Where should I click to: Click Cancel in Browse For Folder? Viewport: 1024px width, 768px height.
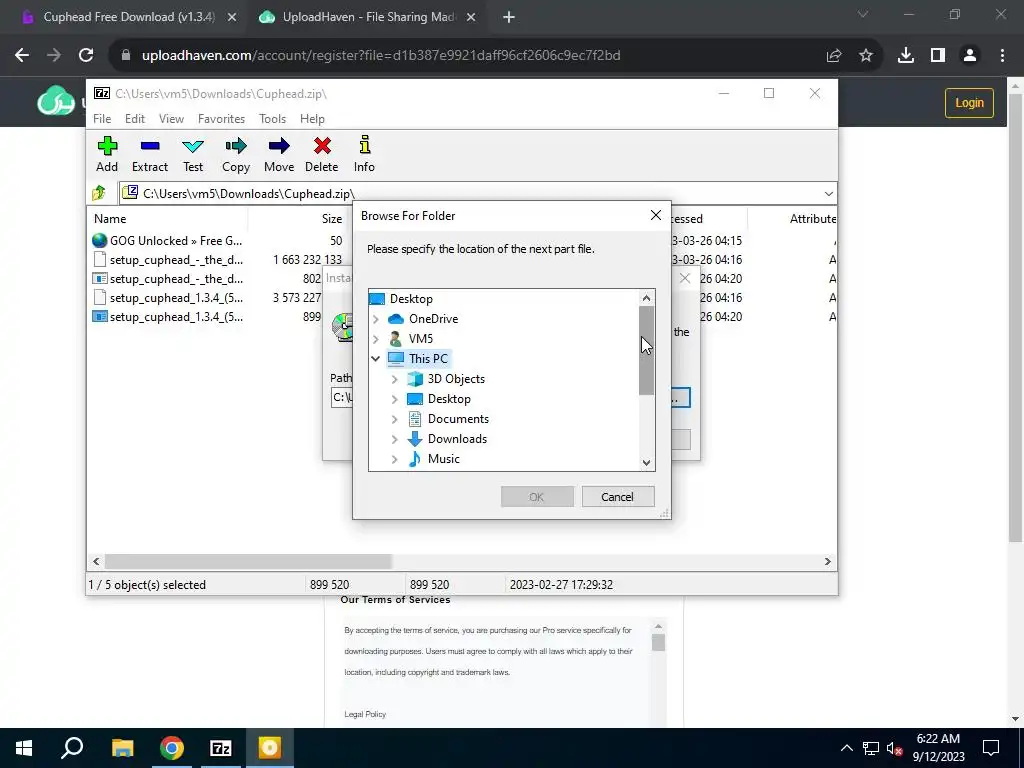pos(617,497)
